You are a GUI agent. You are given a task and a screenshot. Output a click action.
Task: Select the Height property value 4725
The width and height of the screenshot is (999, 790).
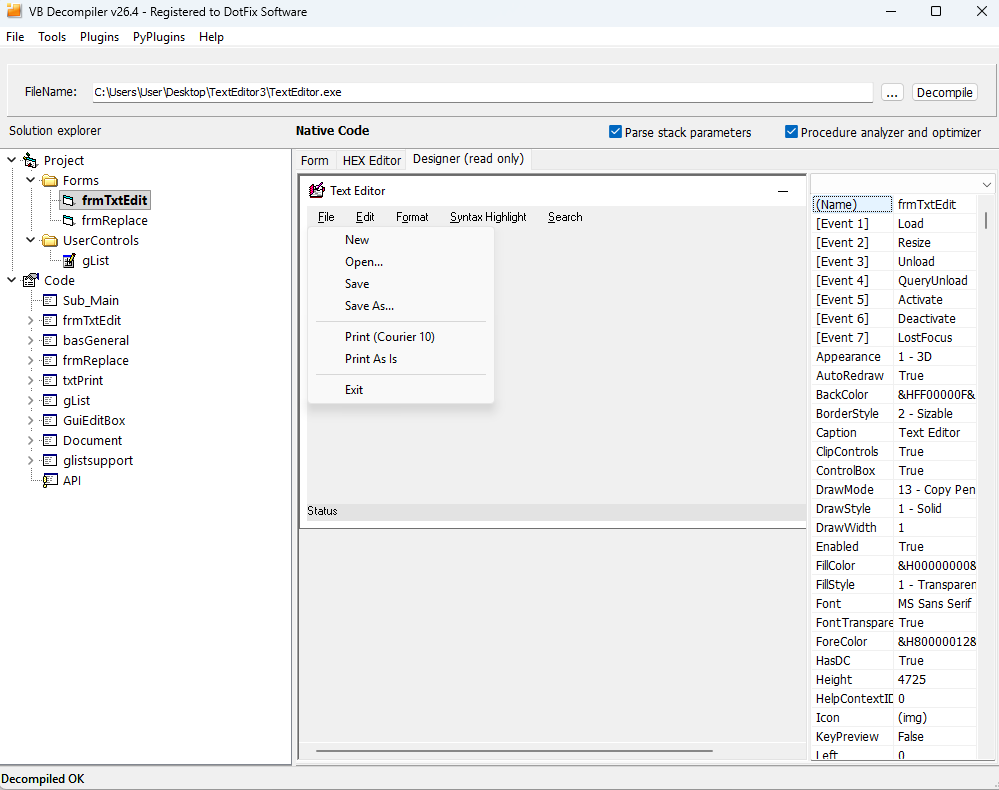[935, 680]
